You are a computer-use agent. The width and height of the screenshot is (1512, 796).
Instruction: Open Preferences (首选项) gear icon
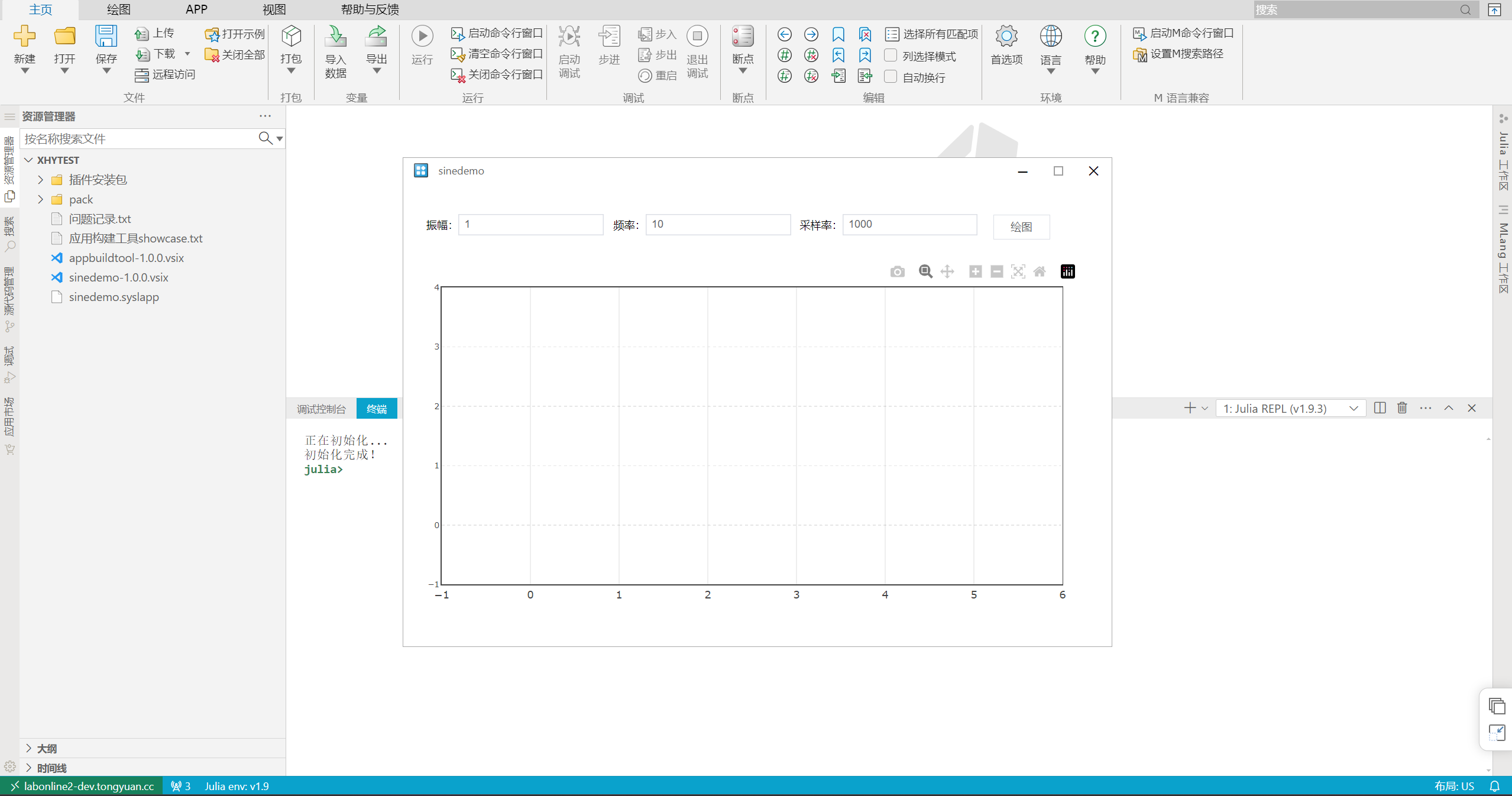(x=1006, y=37)
